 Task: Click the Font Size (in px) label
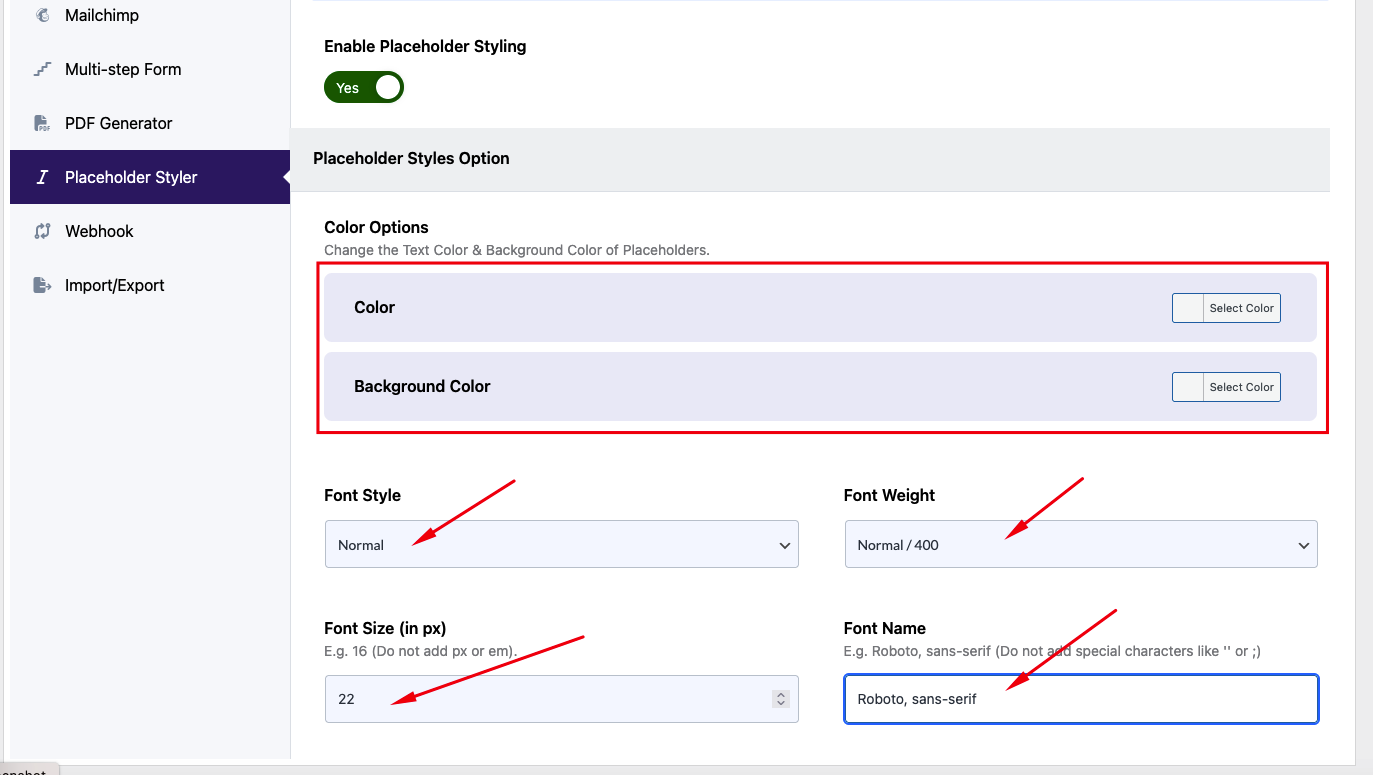385,628
